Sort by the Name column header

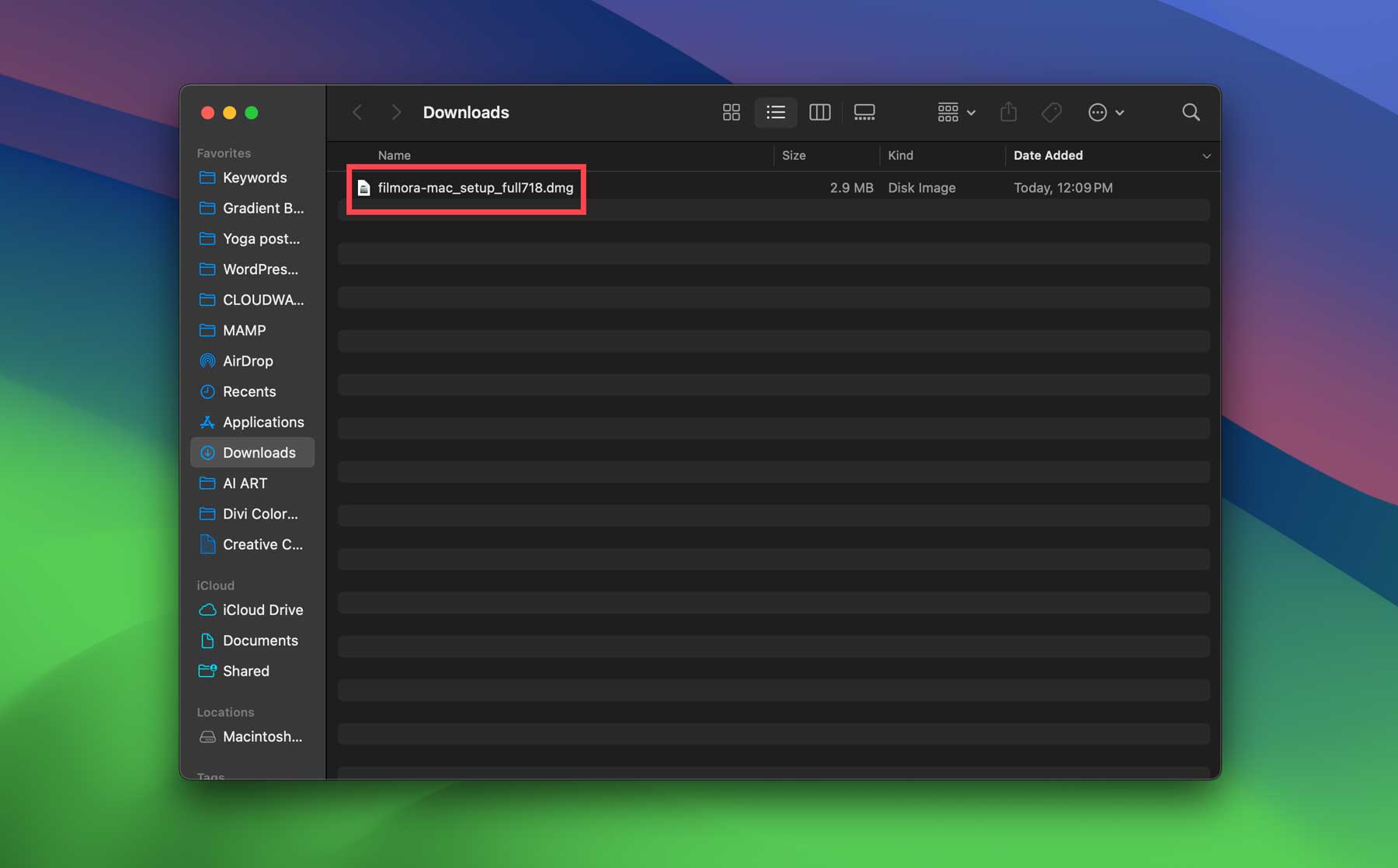(395, 155)
